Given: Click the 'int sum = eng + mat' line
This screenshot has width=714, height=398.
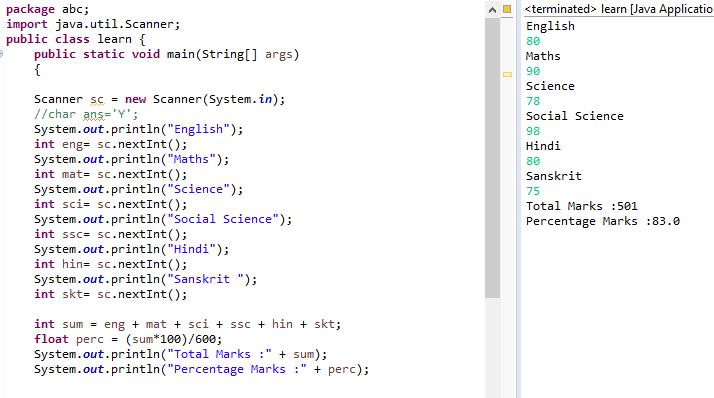Looking at the screenshot, I should click(x=187, y=324).
